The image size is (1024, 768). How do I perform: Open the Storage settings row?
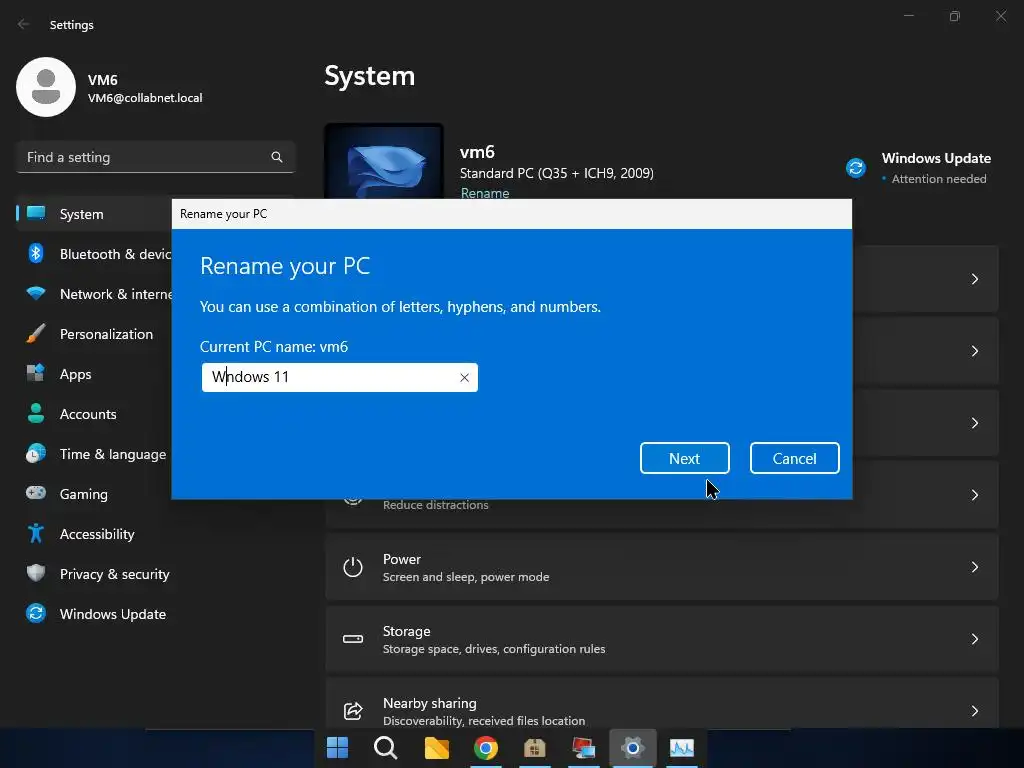click(x=662, y=639)
